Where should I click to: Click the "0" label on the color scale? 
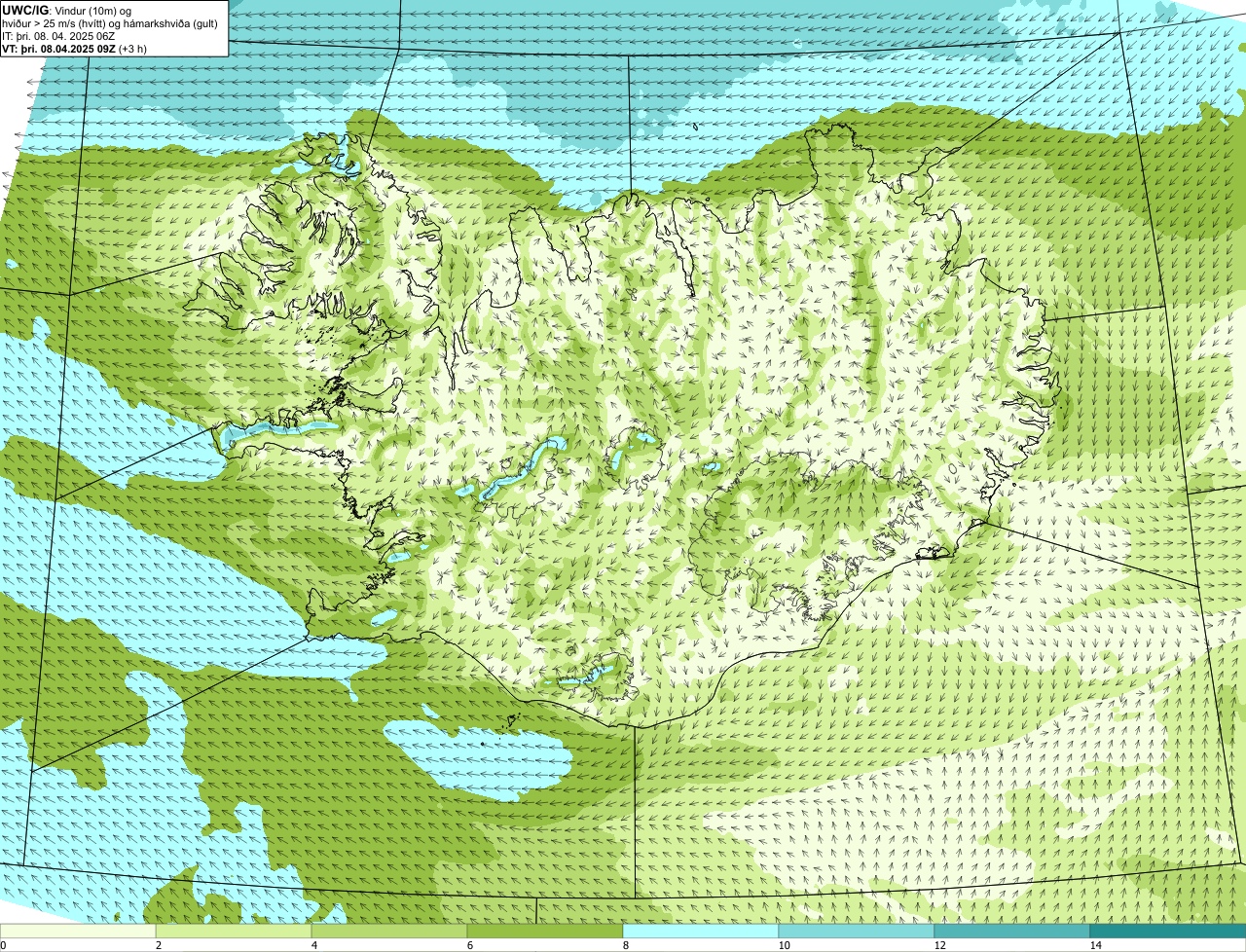[3, 945]
